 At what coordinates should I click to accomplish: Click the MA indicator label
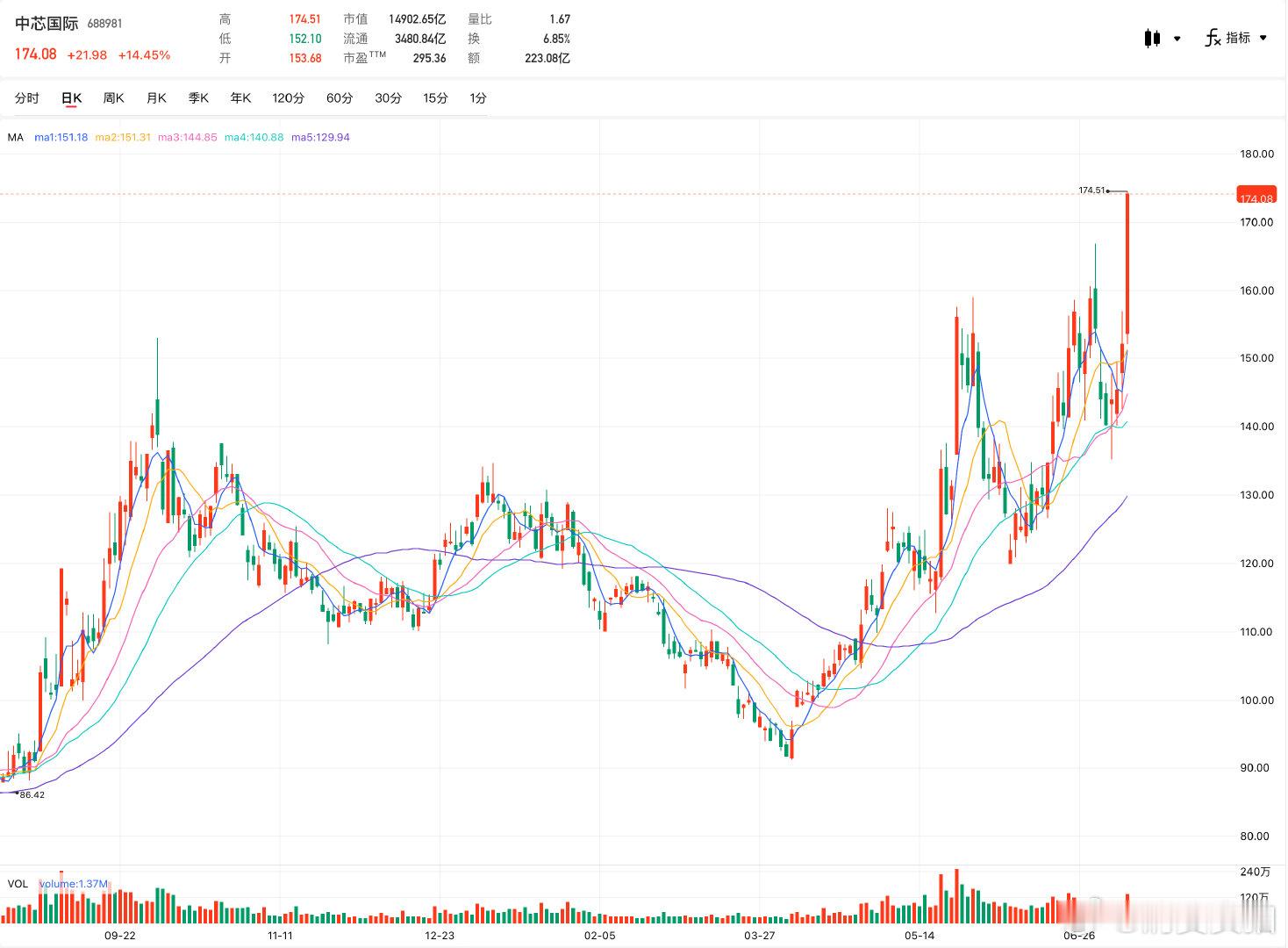coord(16,137)
